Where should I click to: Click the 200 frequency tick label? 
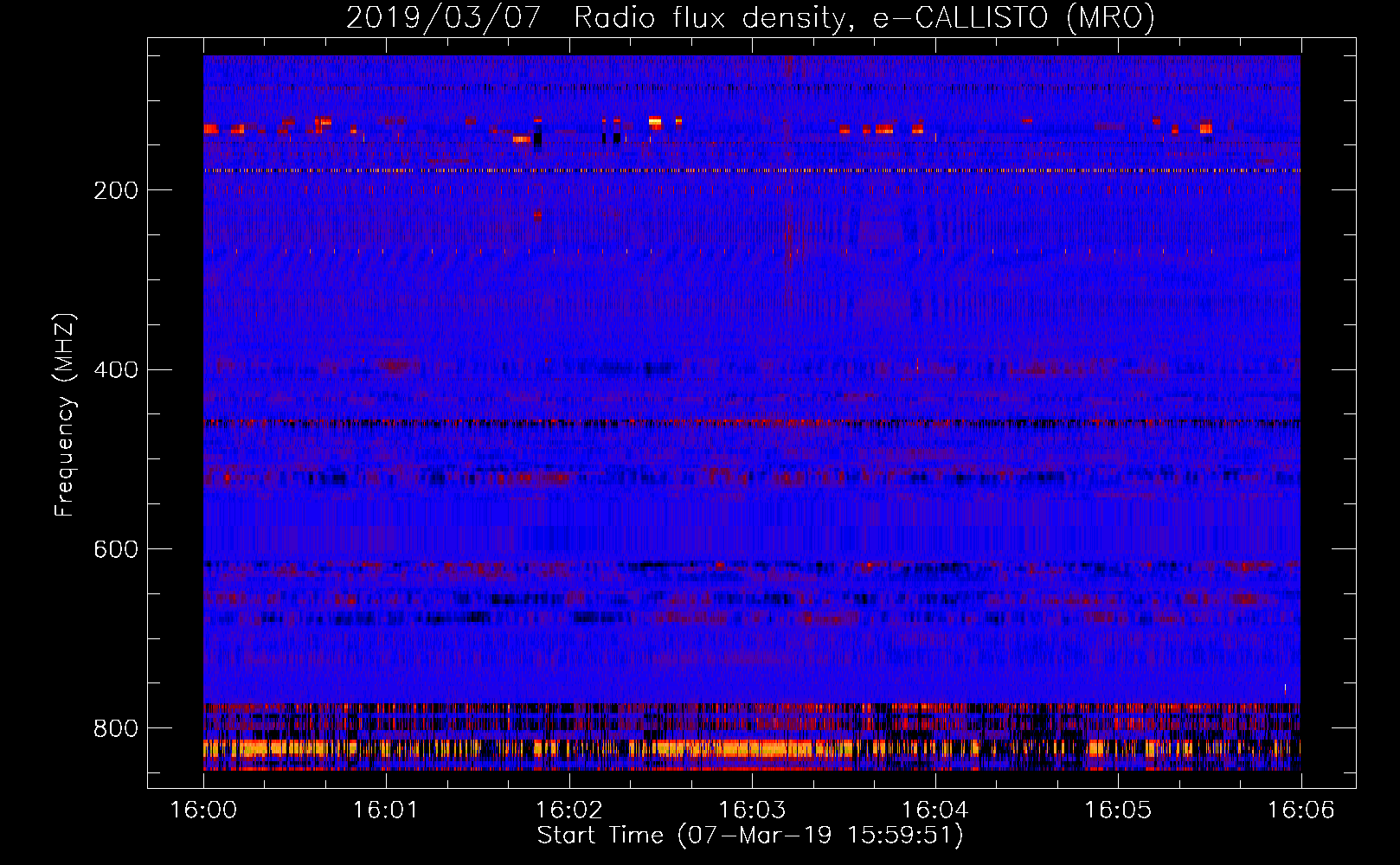coord(116,190)
